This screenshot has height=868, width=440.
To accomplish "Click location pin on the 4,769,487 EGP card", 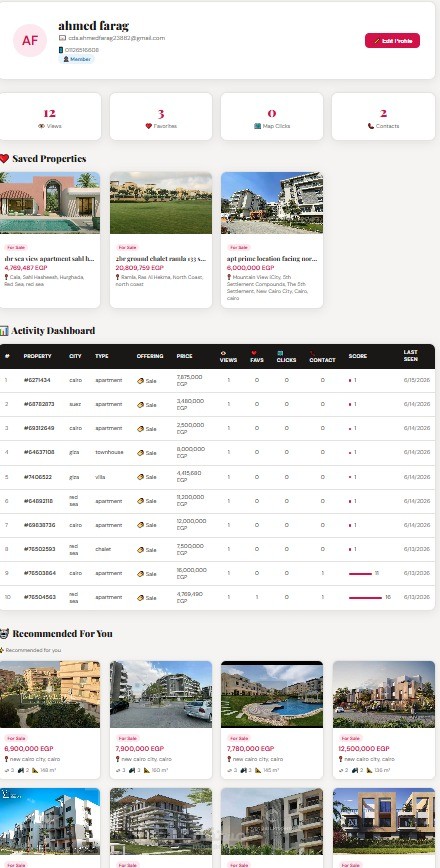I will (x=6, y=277).
